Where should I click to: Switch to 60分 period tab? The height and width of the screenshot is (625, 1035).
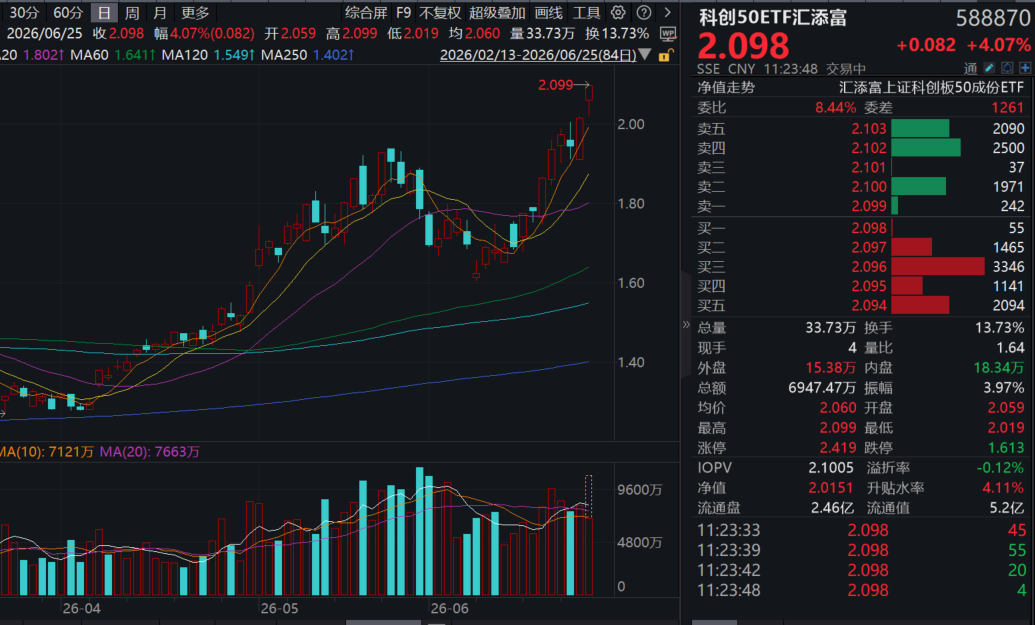tap(67, 13)
